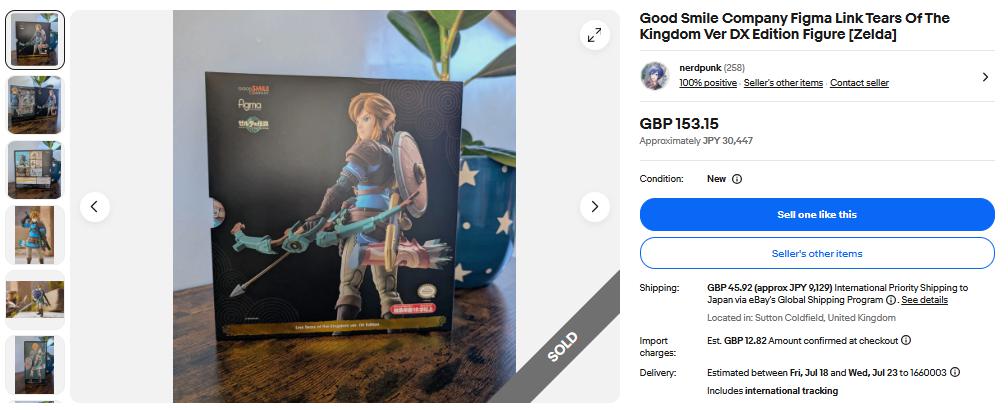Screen dimensions: 1008x410
Task: Click the info icon next to Condition New
Action: tap(737, 179)
